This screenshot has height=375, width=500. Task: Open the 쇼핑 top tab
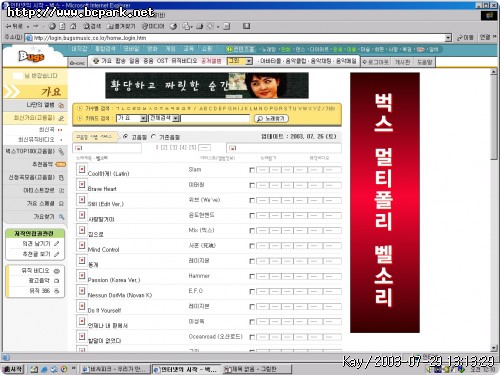207,49
